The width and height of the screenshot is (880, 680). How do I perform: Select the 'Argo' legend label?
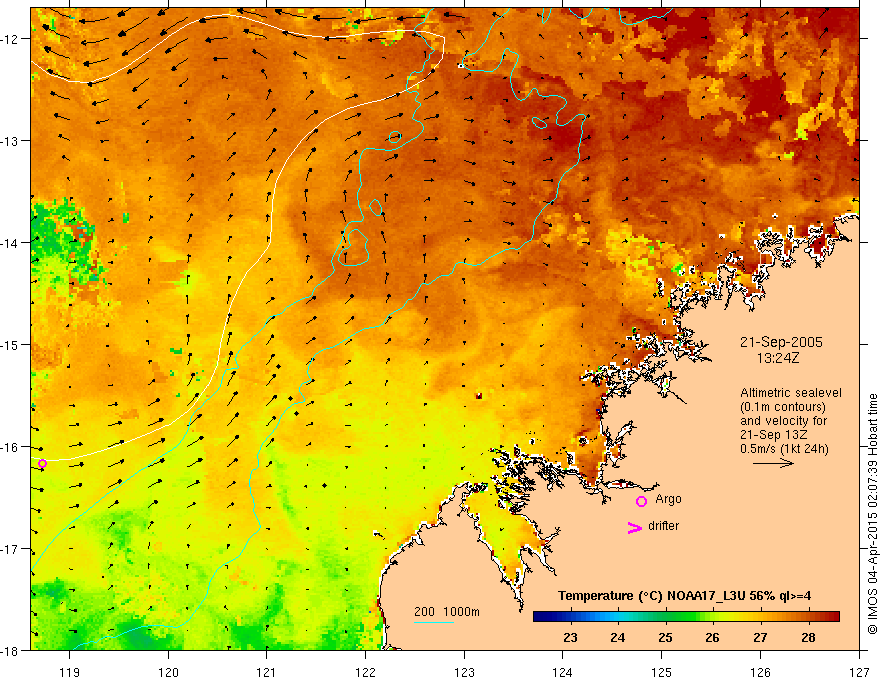[668, 499]
